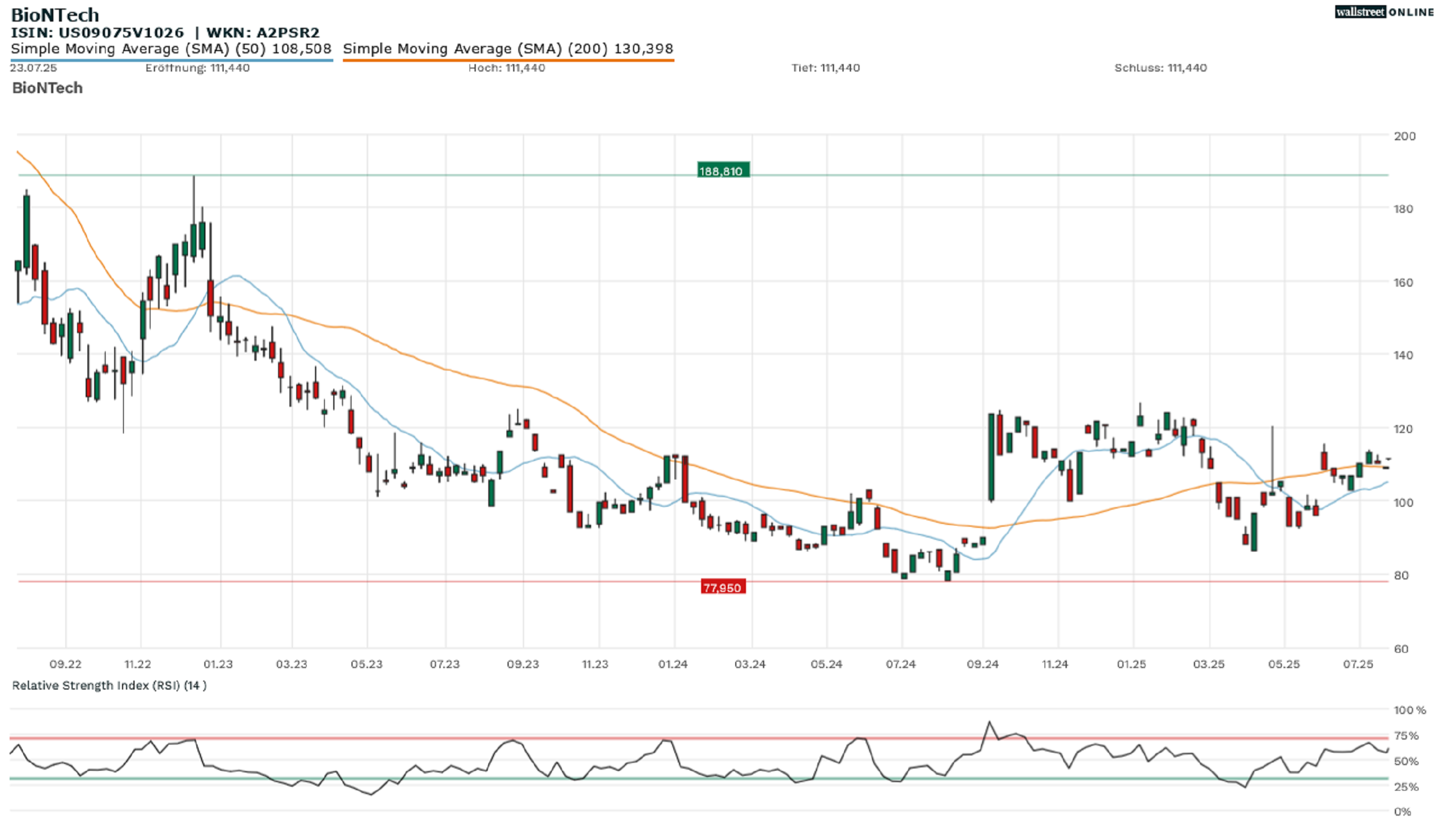Click the 09.23 date axis label
Viewport: 1442px width, 840px height.
coord(522,664)
